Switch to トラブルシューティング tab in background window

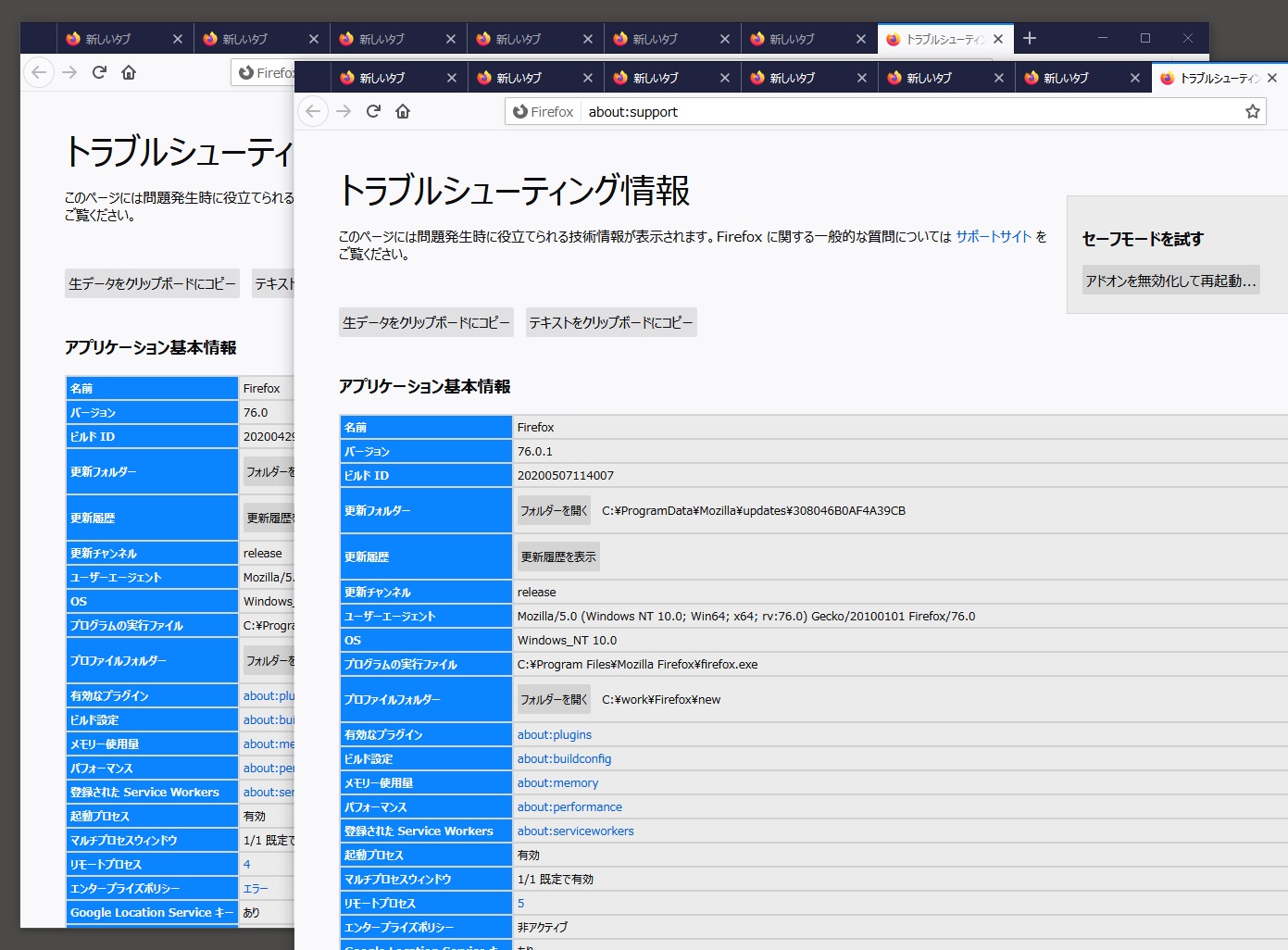coord(935,39)
